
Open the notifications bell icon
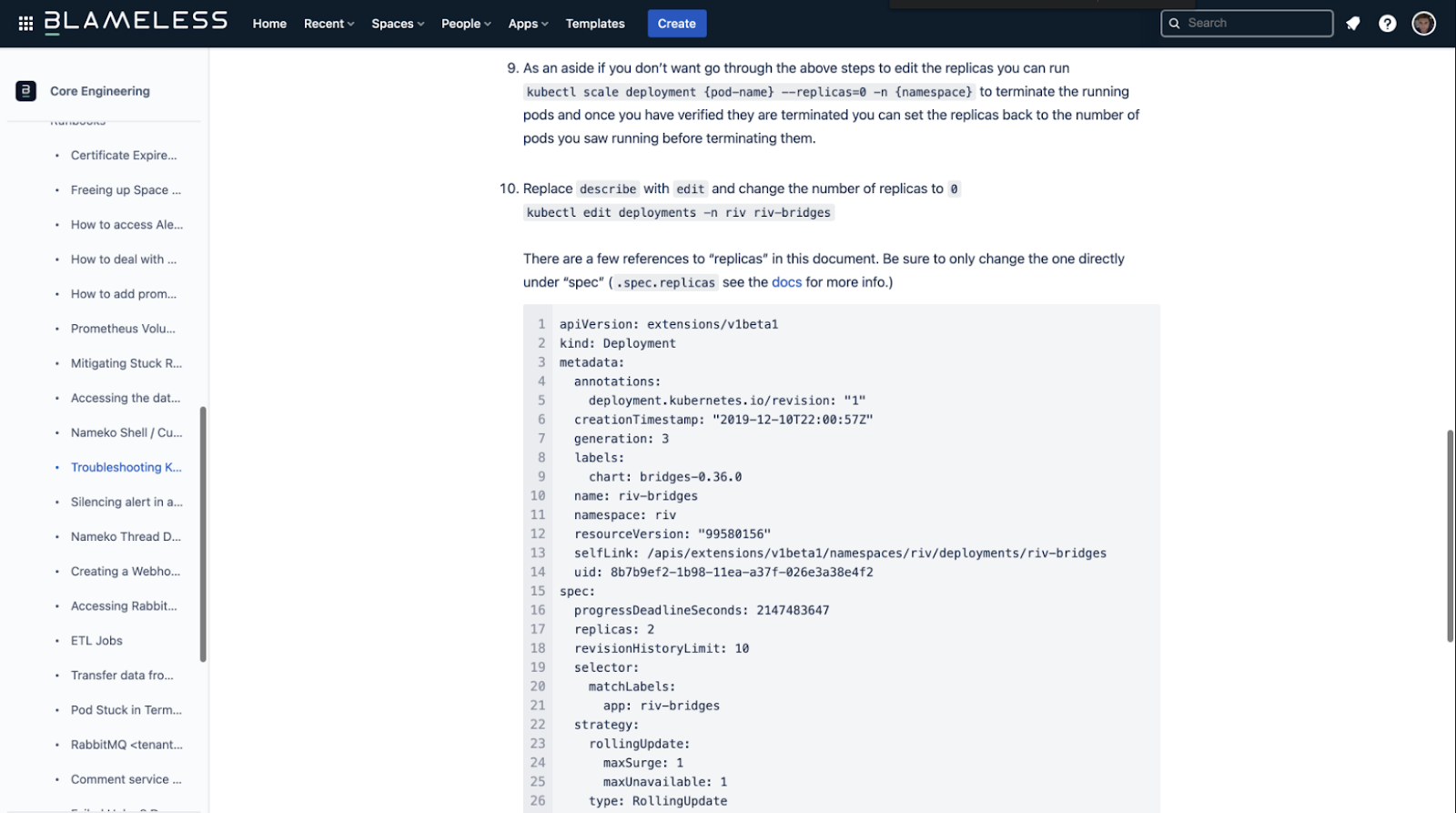(x=1353, y=24)
